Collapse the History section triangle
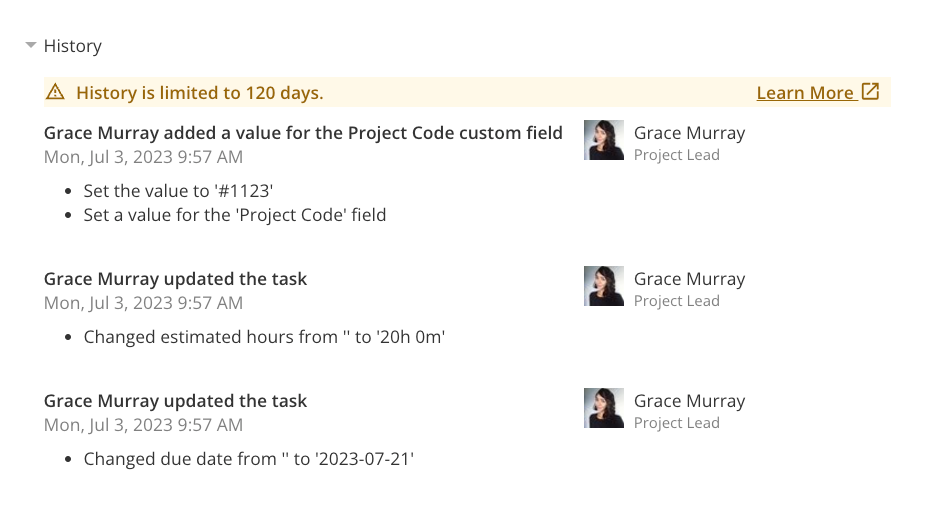935x507 pixels. 31,45
